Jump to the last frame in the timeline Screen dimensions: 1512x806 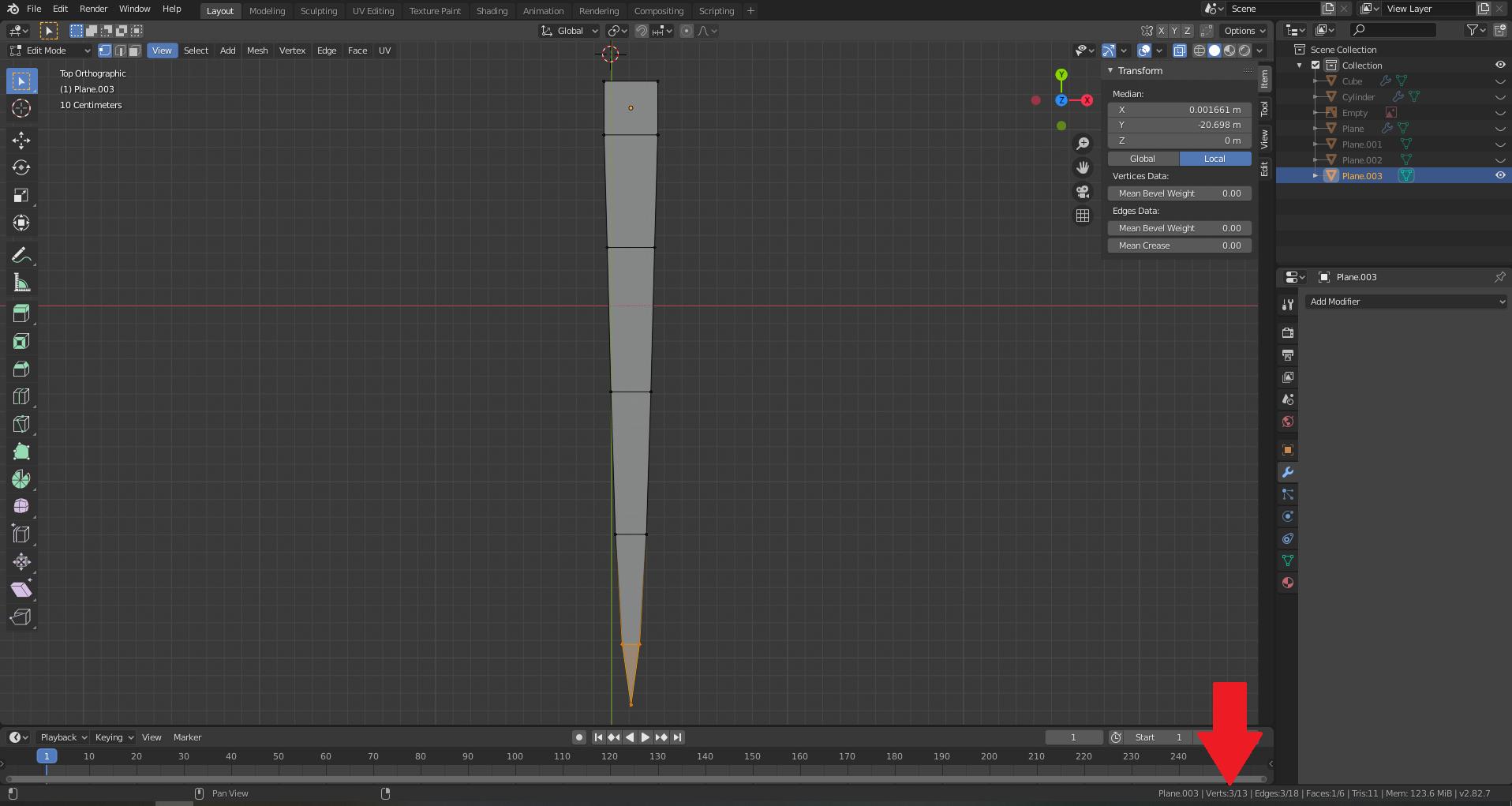(678, 737)
